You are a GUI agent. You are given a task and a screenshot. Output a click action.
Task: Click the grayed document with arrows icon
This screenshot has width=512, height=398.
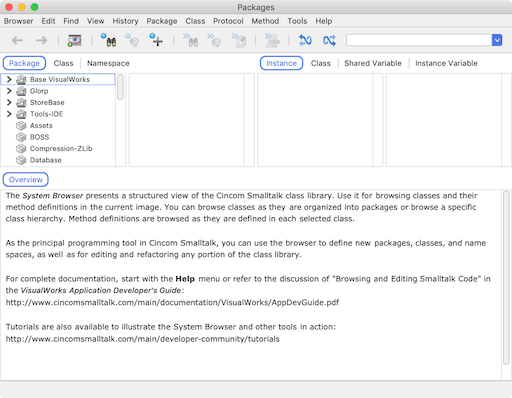pos(239,40)
